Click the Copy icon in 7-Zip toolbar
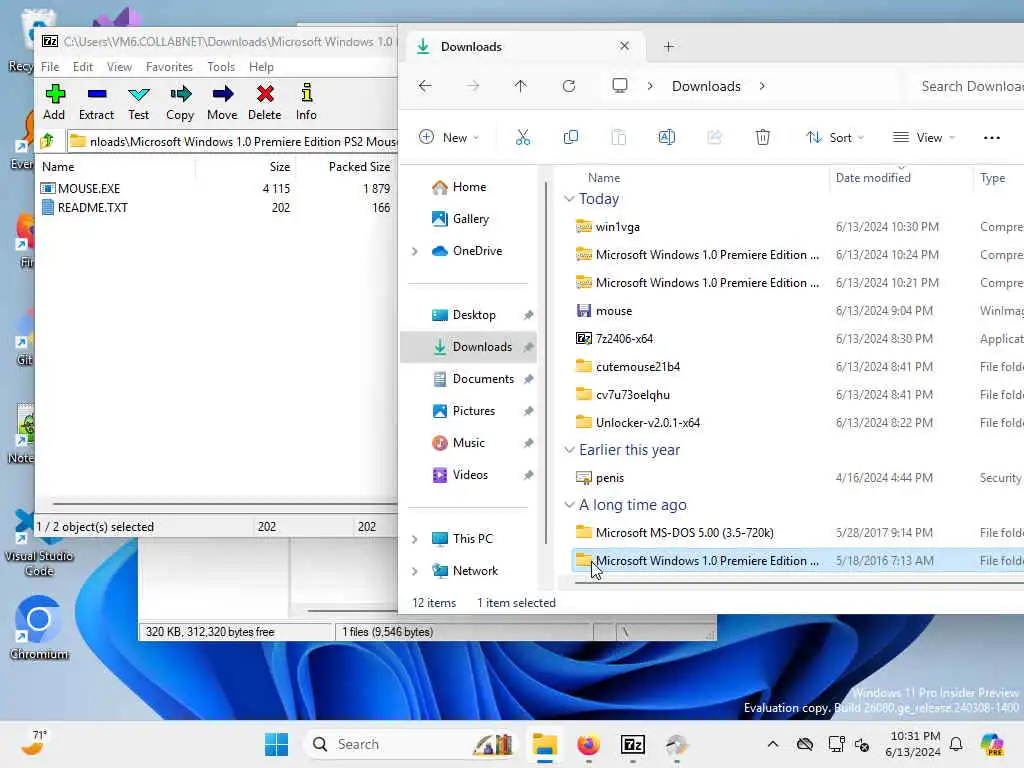This screenshot has height=768, width=1024. (x=180, y=102)
